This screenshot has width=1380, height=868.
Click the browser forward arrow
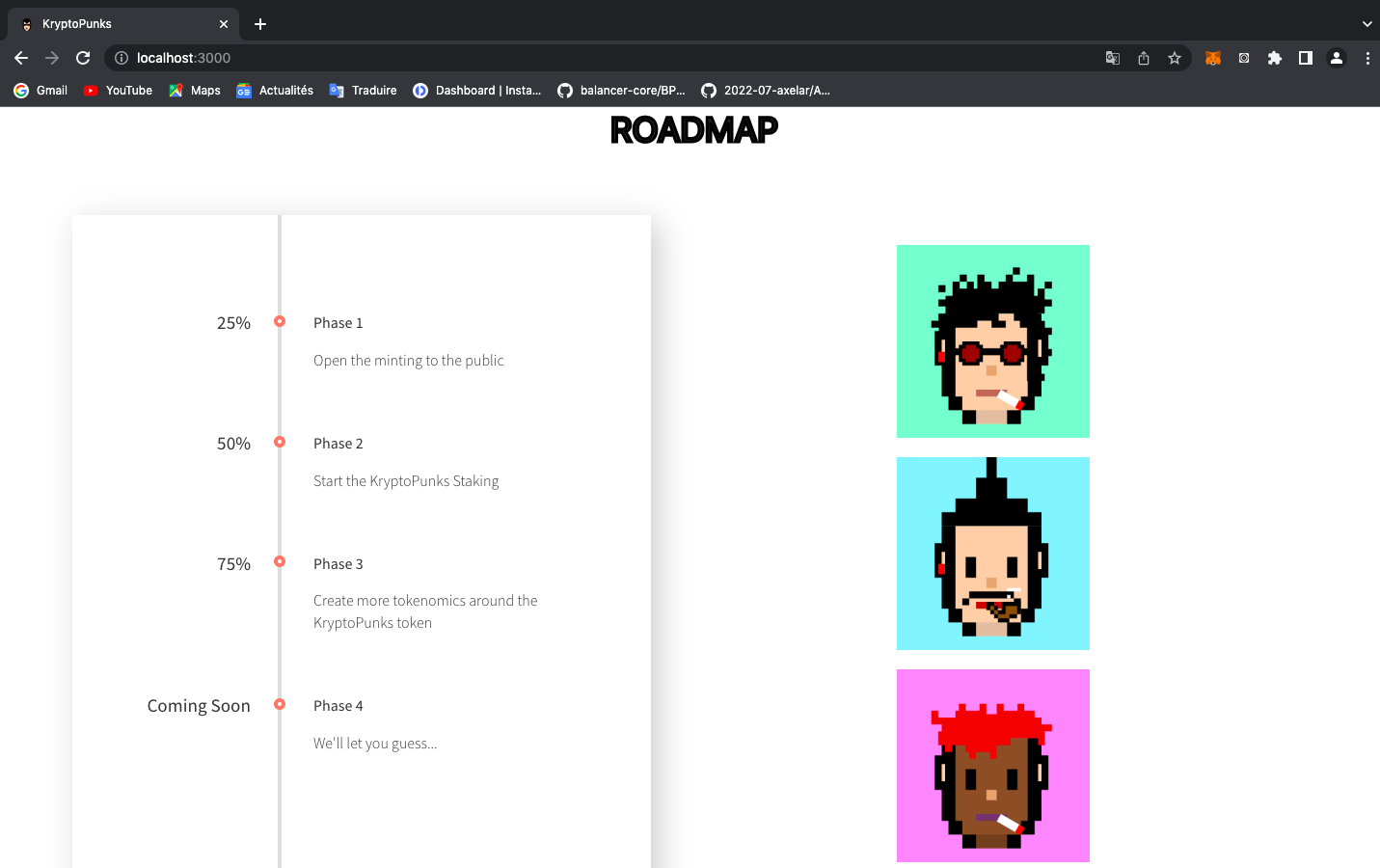pyautogui.click(x=52, y=58)
